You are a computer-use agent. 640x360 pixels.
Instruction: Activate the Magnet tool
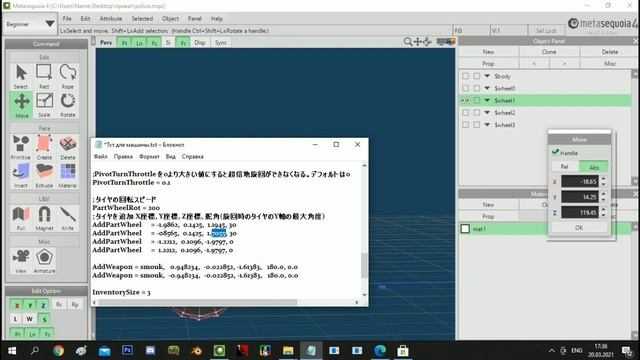click(x=44, y=218)
